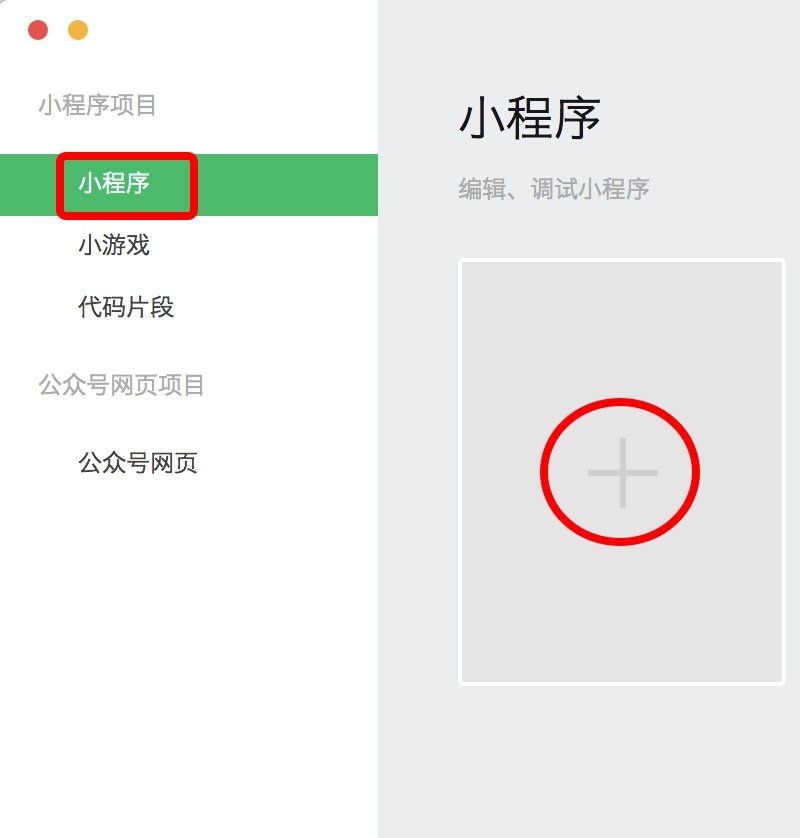This screenshot has width=800, height=838.
Task: Minimize the window using the yellow button
Action: coord(78,30)
